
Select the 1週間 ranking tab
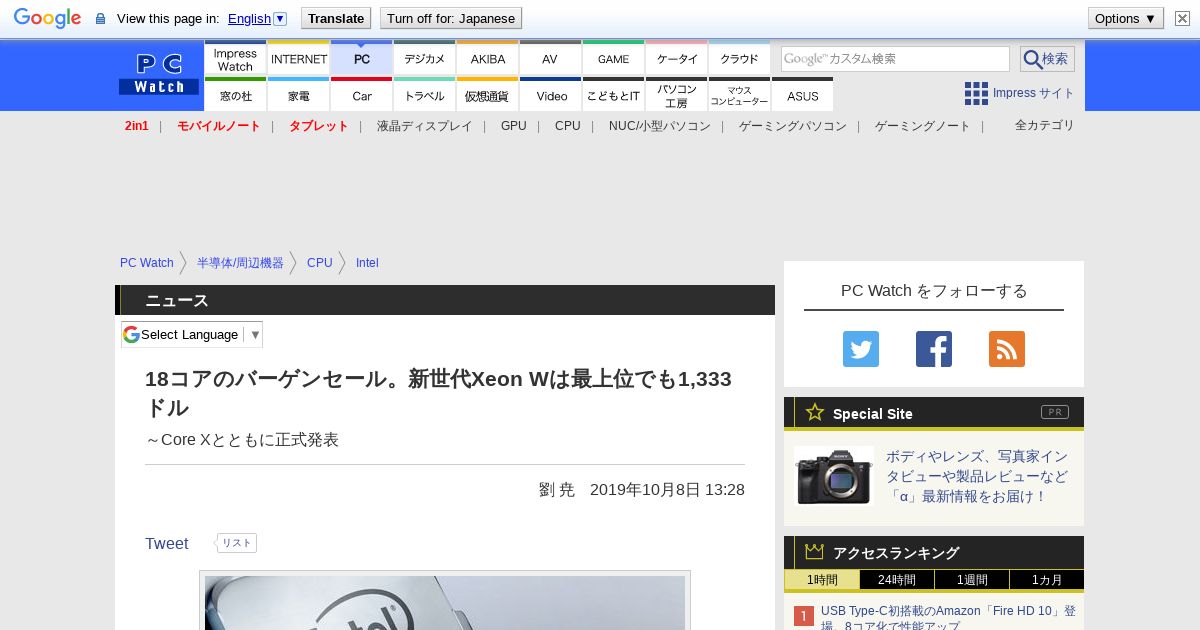pos(972,580)
